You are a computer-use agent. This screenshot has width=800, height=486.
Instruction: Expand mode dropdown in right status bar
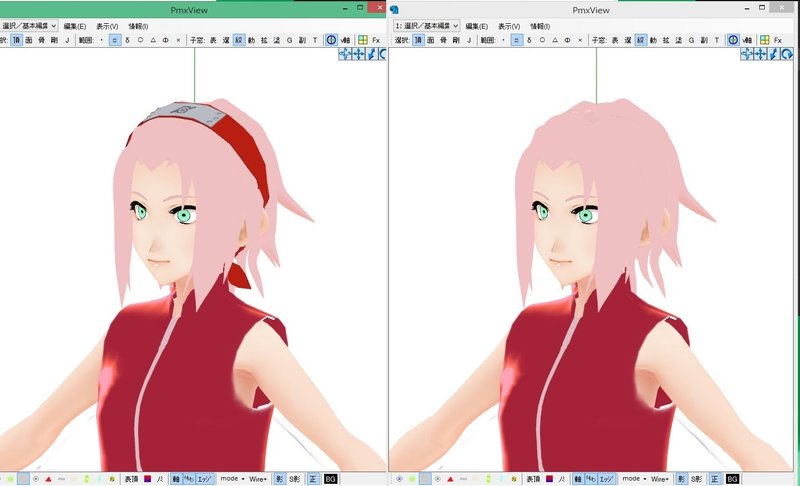coord(634,479)
